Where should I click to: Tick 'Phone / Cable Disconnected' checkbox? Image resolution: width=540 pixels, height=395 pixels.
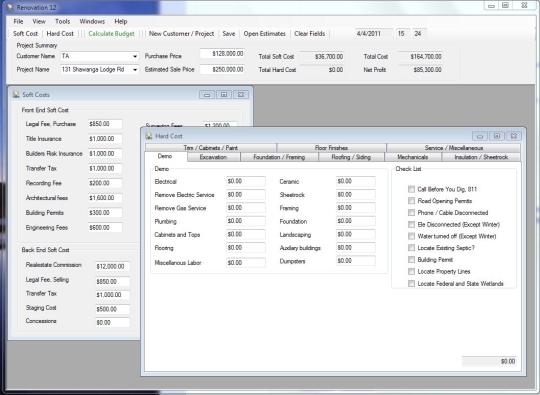[411, 212]
